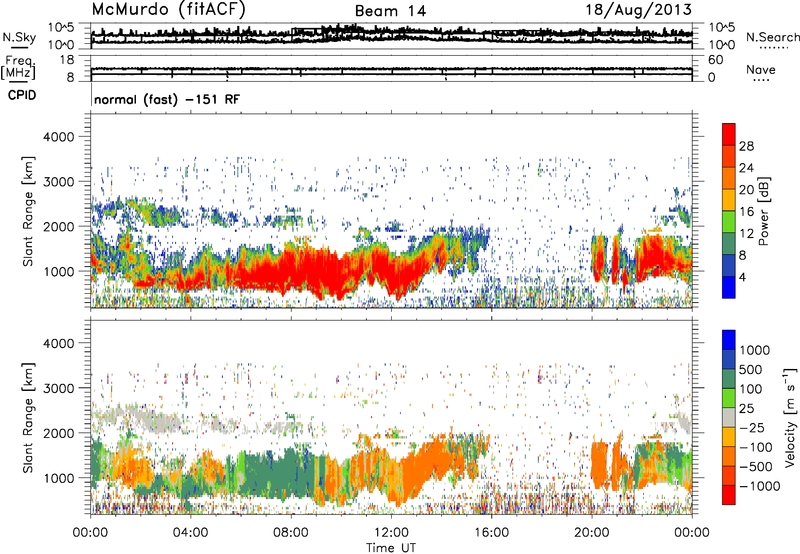Click the 08:00 tick on the time axis
Viewport: 800px width, 554px height.
[x=290, y=533]
